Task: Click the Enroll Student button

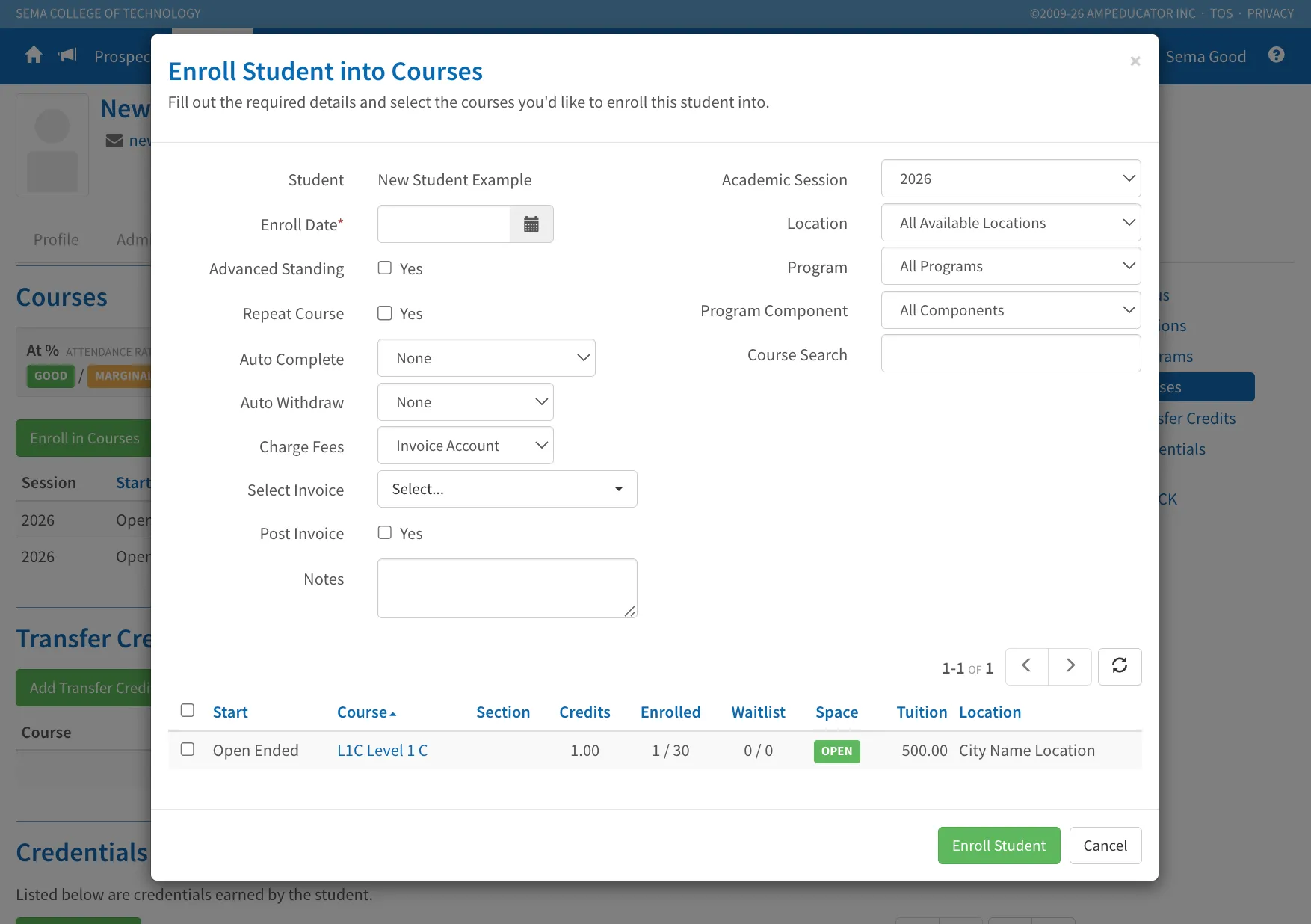Action: click(x=999, y=846)
